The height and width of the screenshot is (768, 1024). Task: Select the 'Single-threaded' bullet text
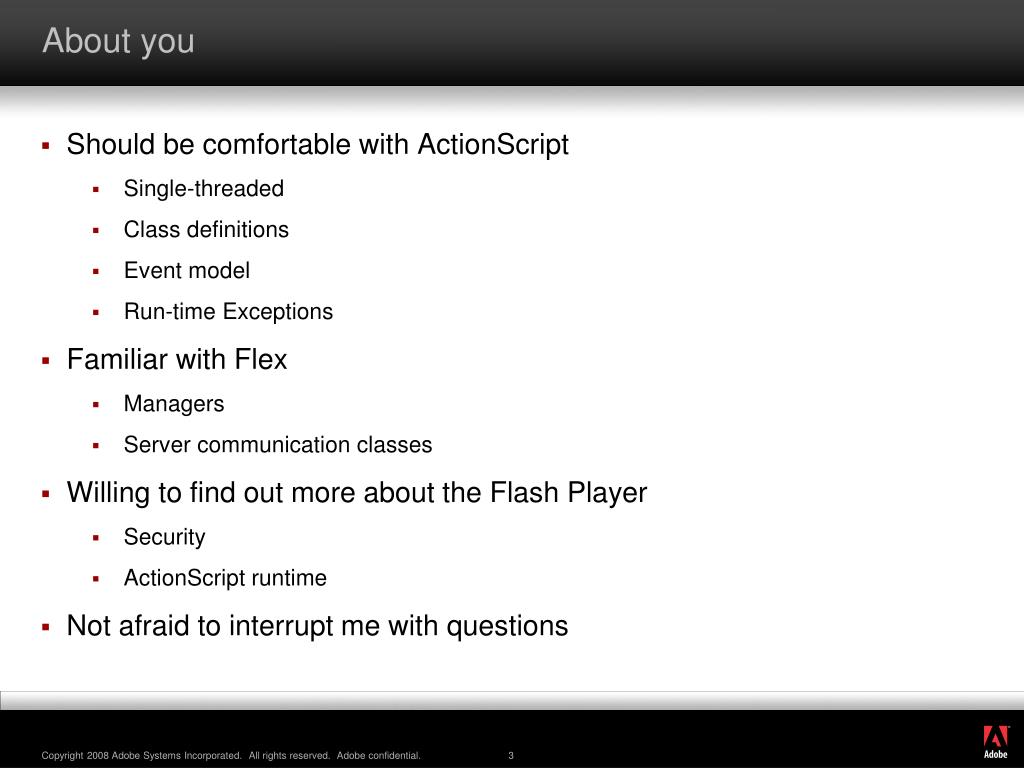(204, 189)
